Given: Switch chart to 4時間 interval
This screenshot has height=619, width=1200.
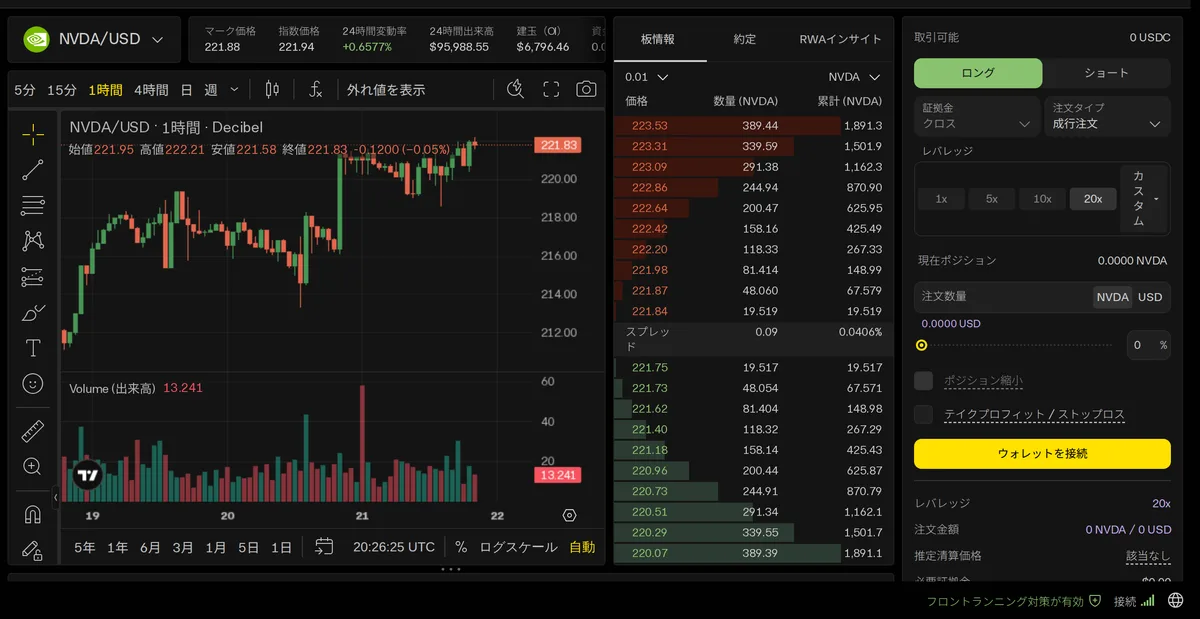Looking at the screenshot, I should click(x=151, y=90).
